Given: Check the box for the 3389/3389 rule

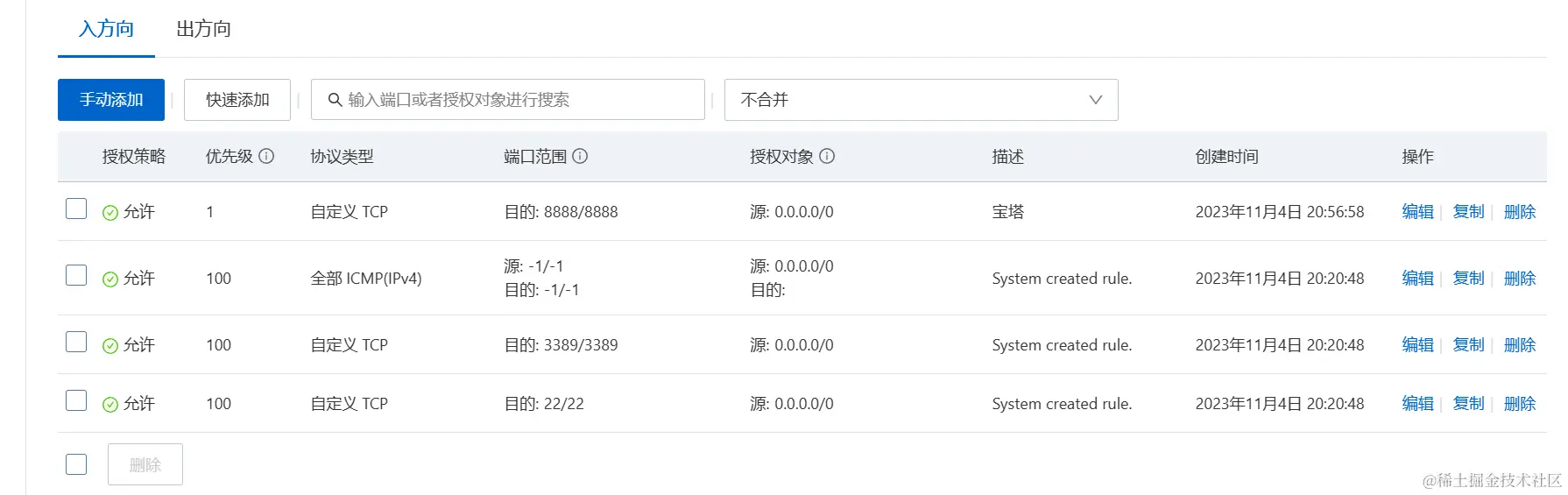Looking at the screenshot, I should 76,342.
